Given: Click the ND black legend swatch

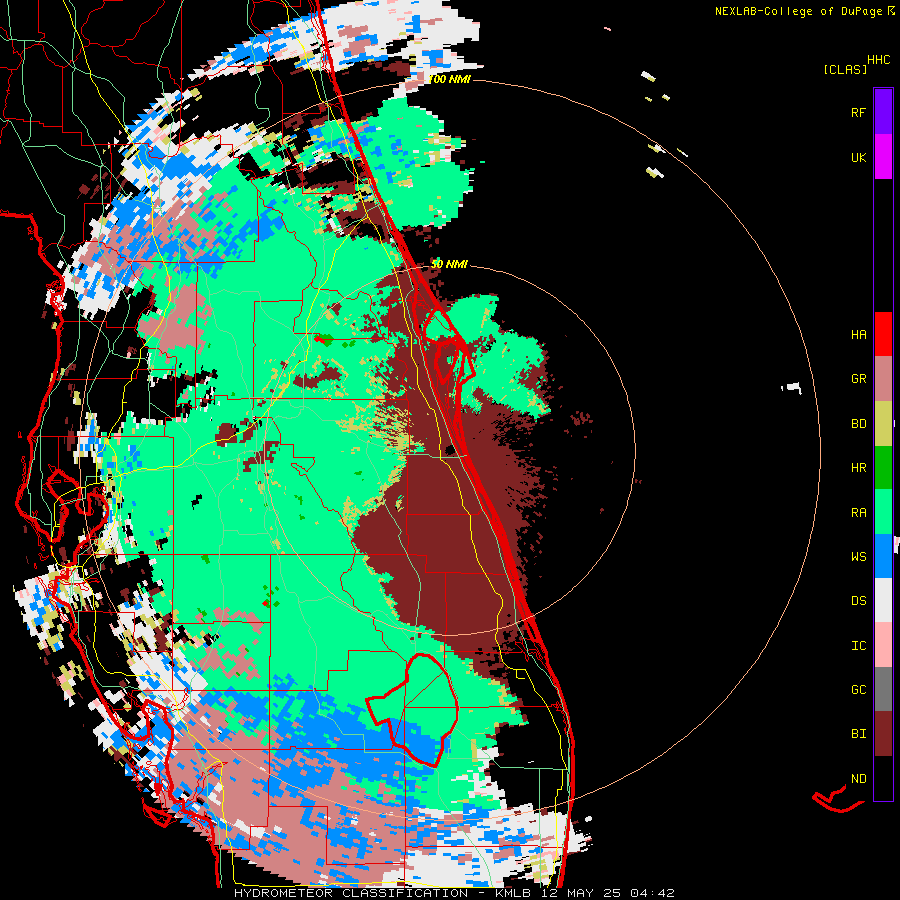Looking at the screenshot, I should tap(883, 778).
